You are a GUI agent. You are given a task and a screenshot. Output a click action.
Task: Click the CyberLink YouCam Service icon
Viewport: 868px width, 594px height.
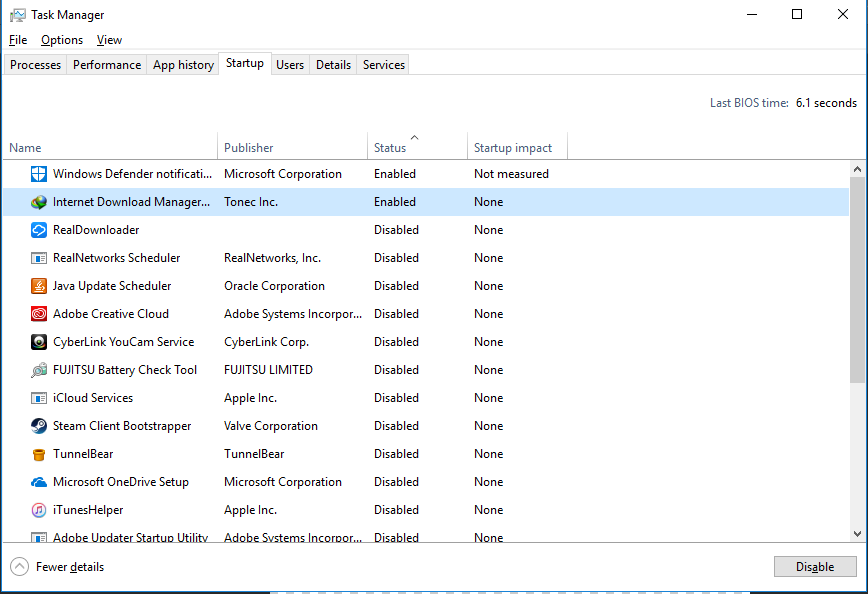point(39,342)
